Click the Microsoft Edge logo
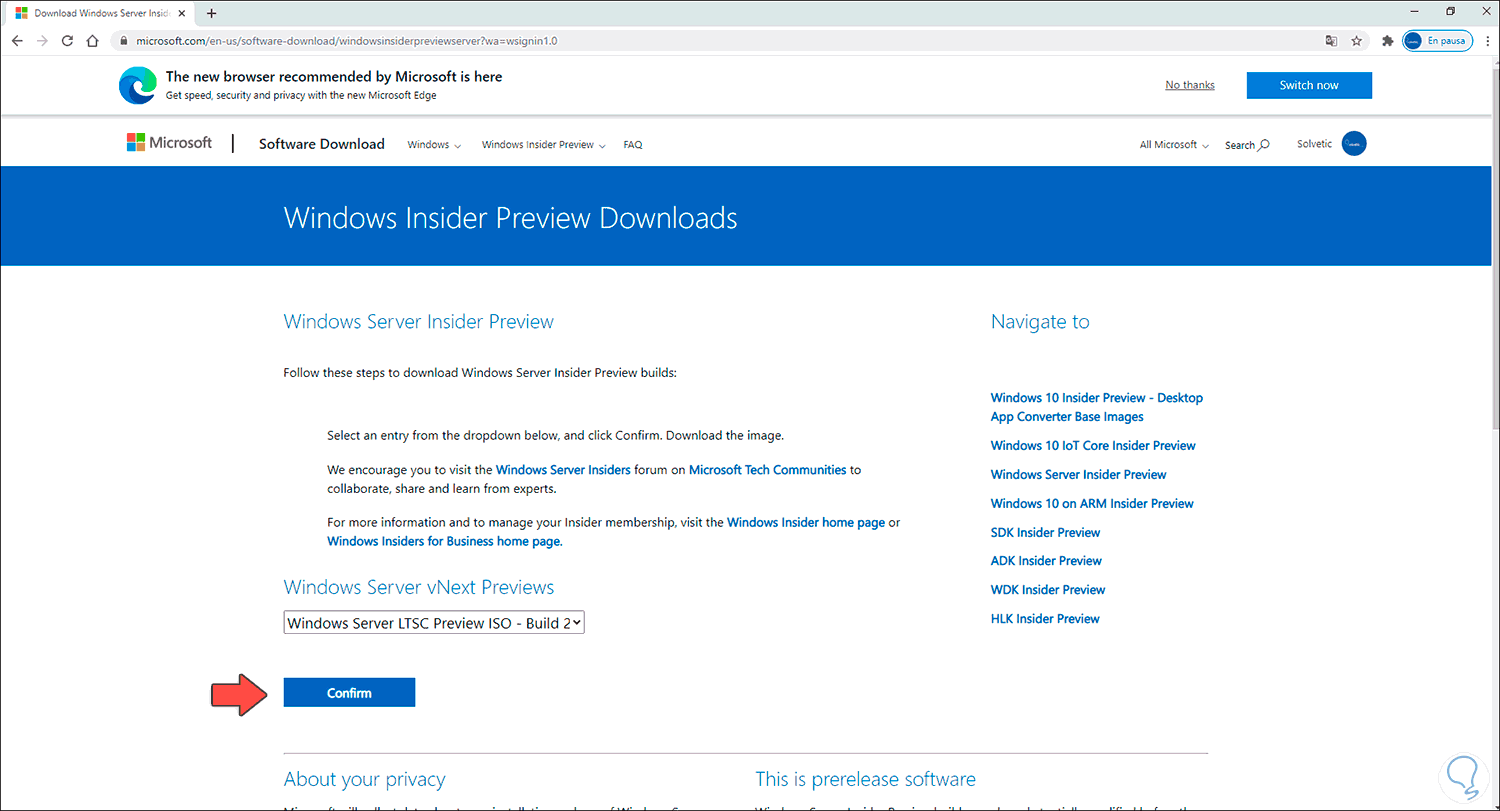 pyautogui.click(x=137, y=86)
